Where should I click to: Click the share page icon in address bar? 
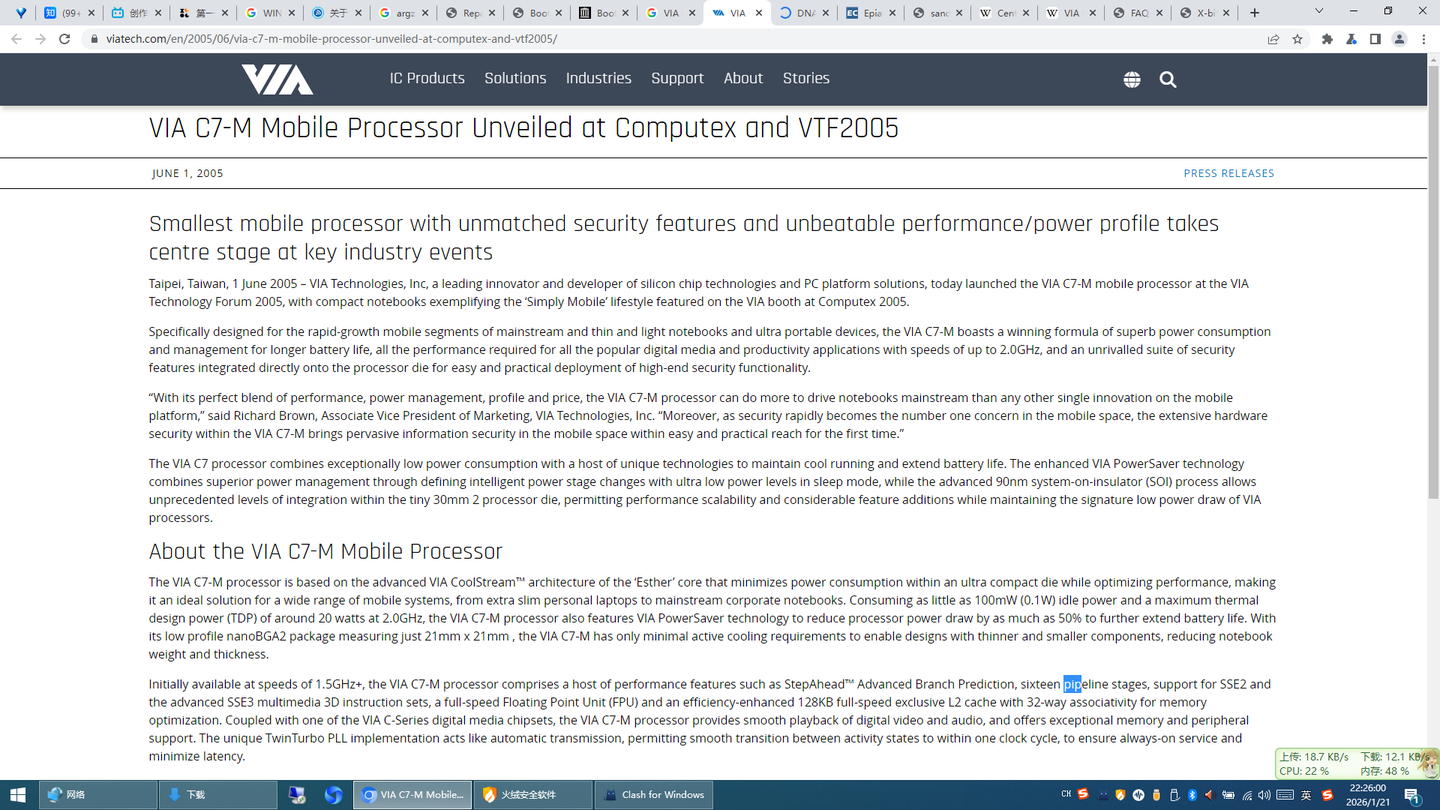tap(1273, 39)
